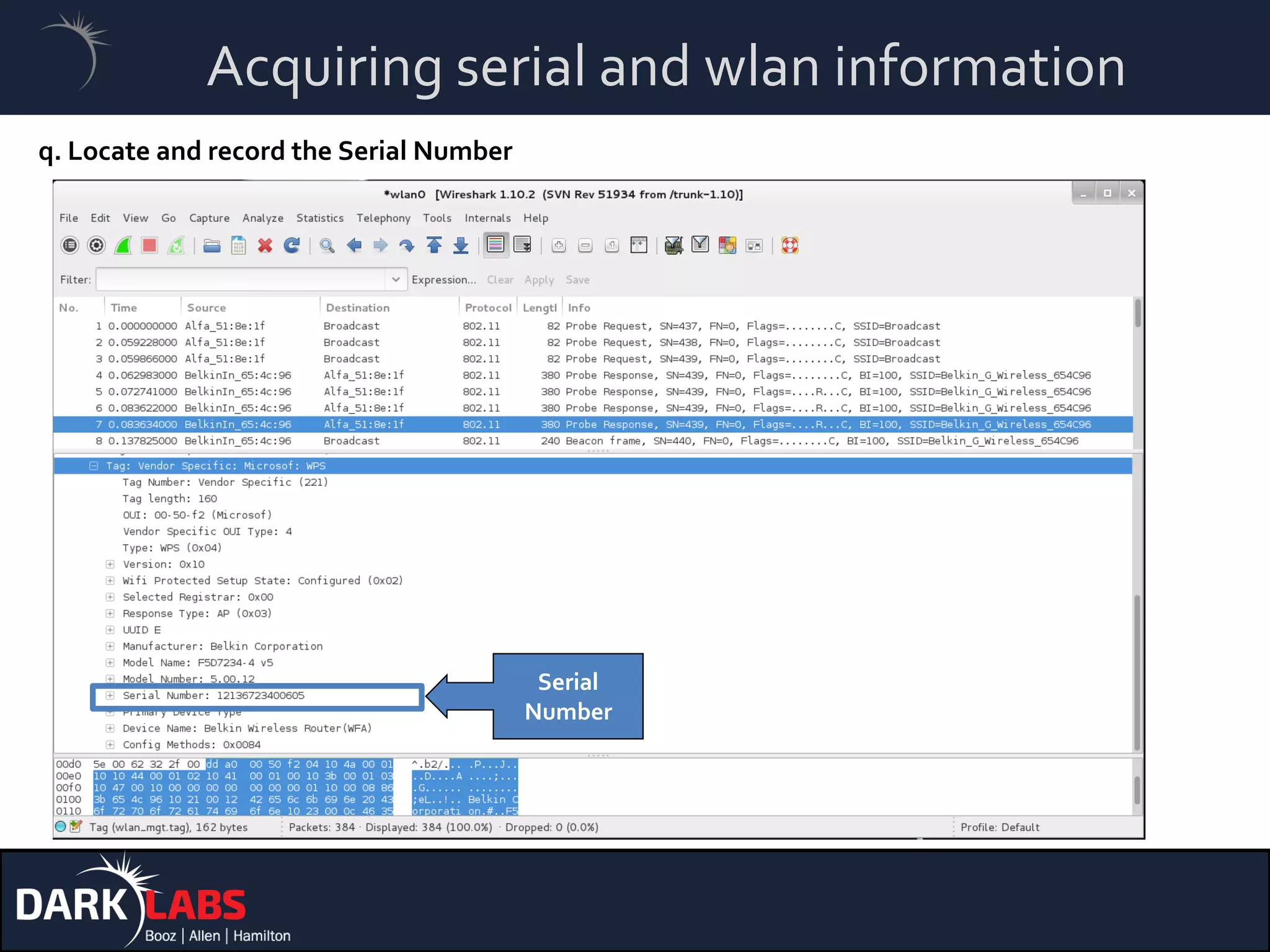Screen dimensions: 1270x952
Task: Stop the running capture red square
Action: (149, 245)
